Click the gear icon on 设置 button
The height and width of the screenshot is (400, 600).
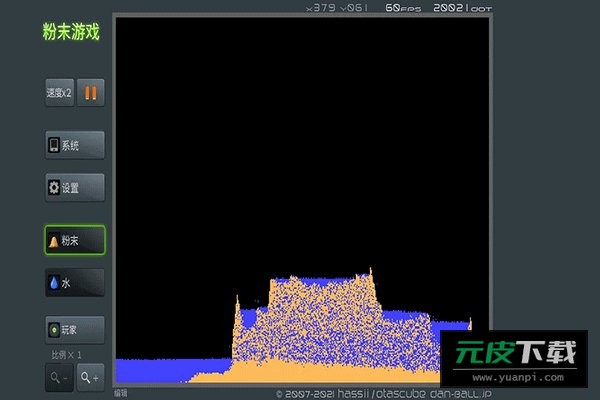pyautogui.click(x=54, y=188)
